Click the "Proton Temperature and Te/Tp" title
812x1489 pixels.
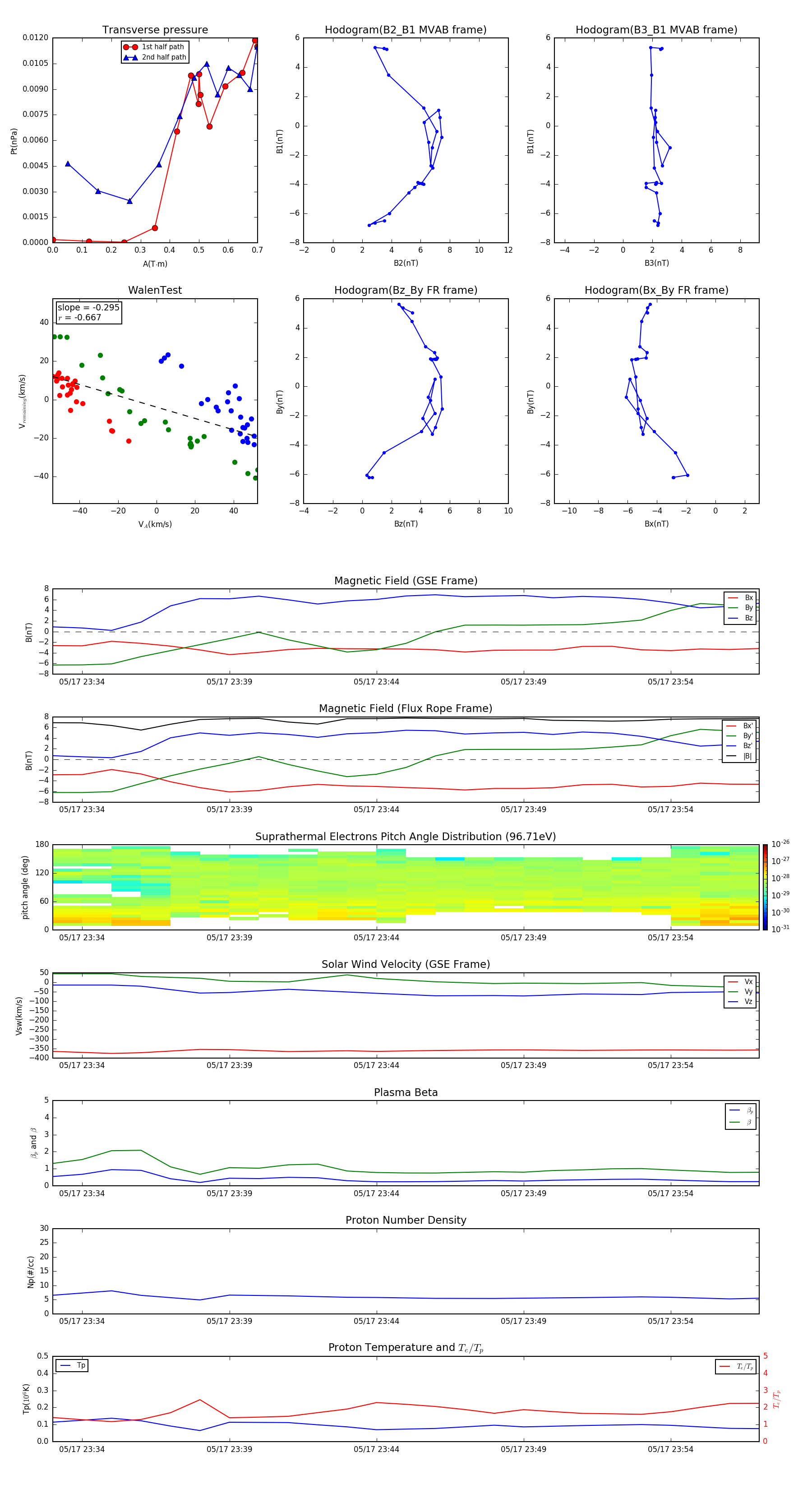pyautogui.click(x=406, y=1348)
